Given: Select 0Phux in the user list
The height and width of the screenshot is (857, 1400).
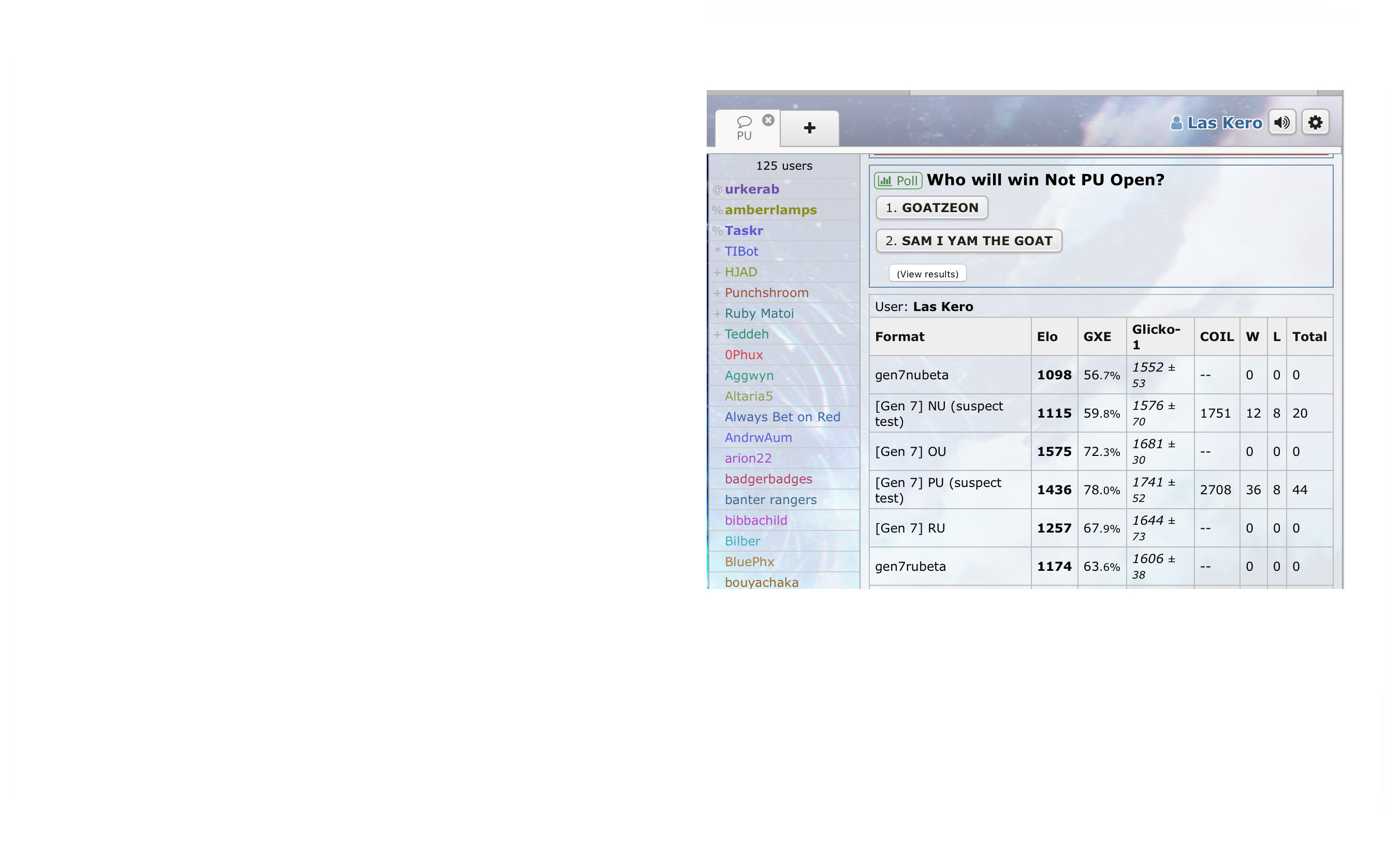Looking at the screenshot, I should pos(784,355).
